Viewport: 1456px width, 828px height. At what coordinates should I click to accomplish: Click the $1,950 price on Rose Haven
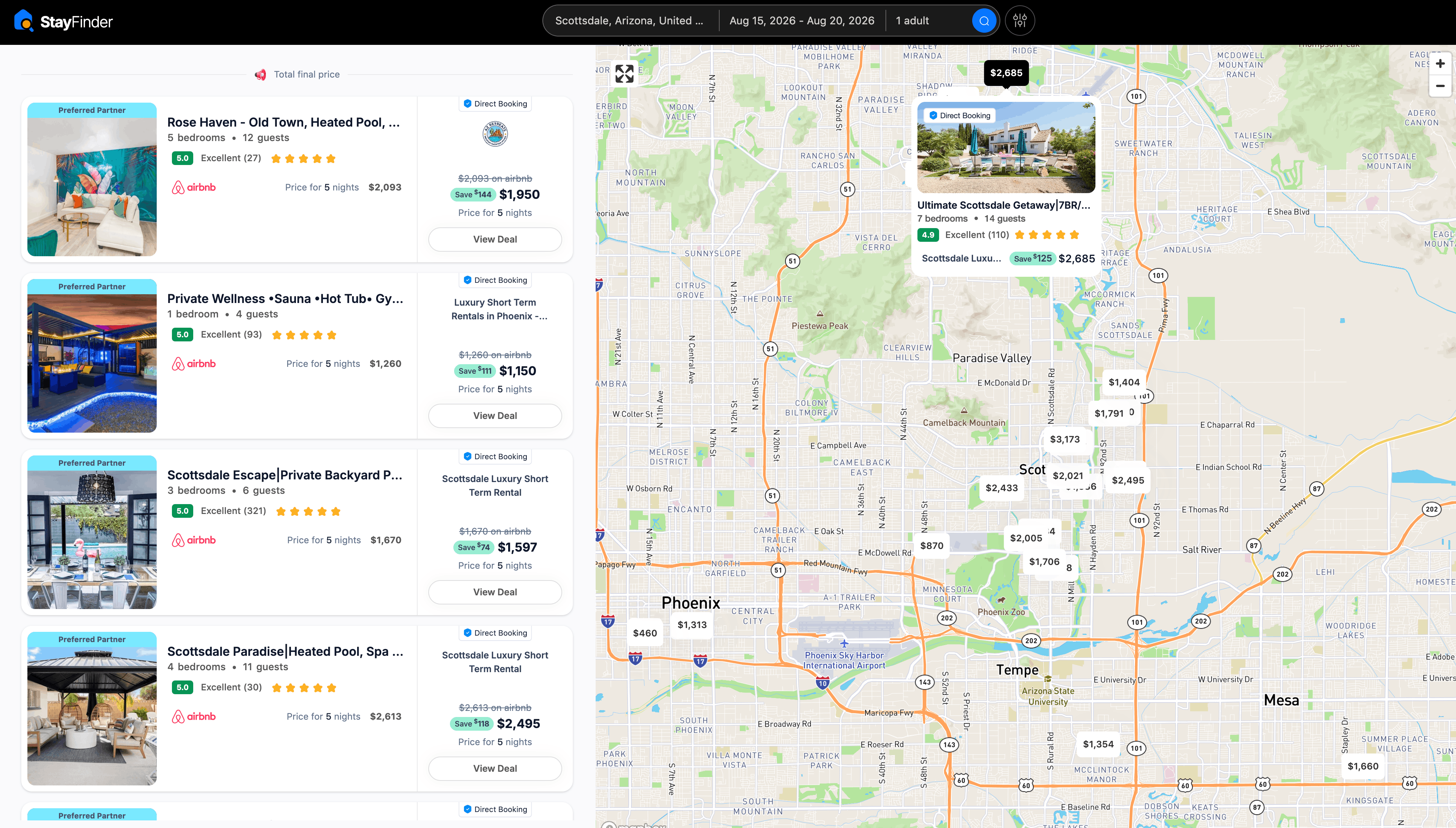click(520, 195)
